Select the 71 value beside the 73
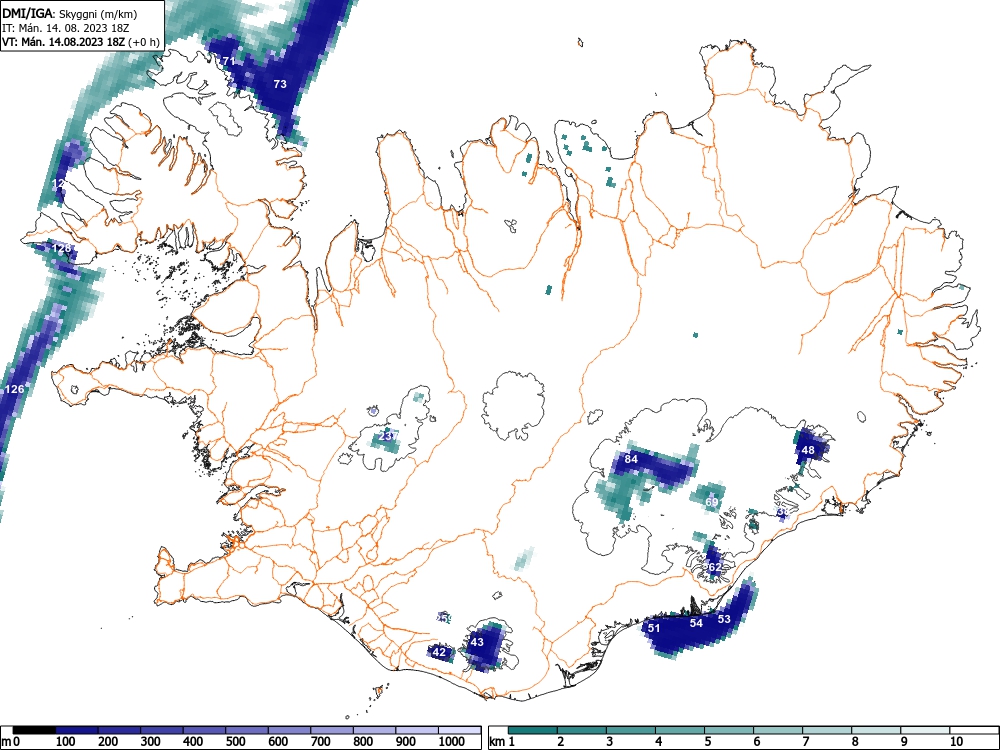This screenshot has height=750, width=1000. (x=228, y=61)
